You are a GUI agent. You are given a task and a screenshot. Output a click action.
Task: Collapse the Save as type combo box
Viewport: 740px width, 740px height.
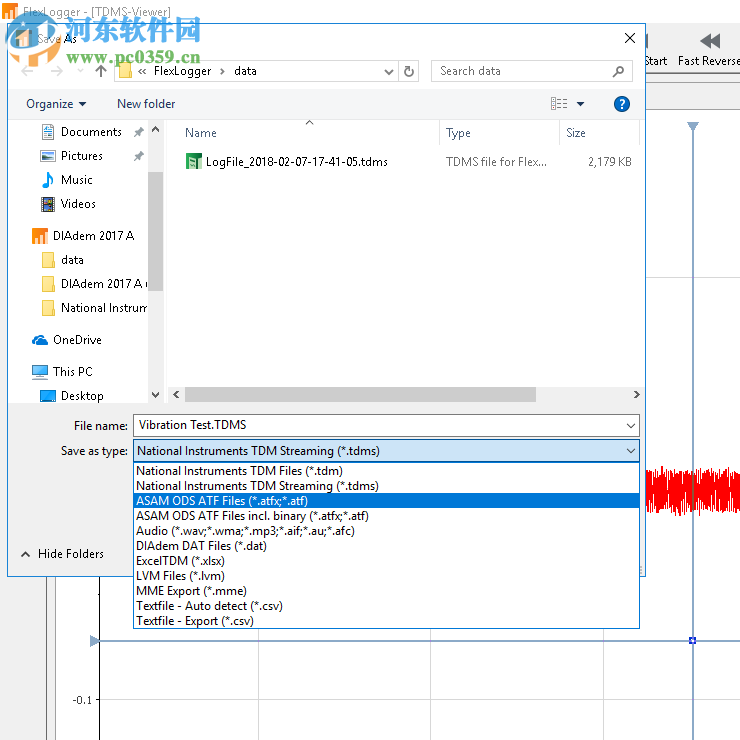click(x=631, y=451)
